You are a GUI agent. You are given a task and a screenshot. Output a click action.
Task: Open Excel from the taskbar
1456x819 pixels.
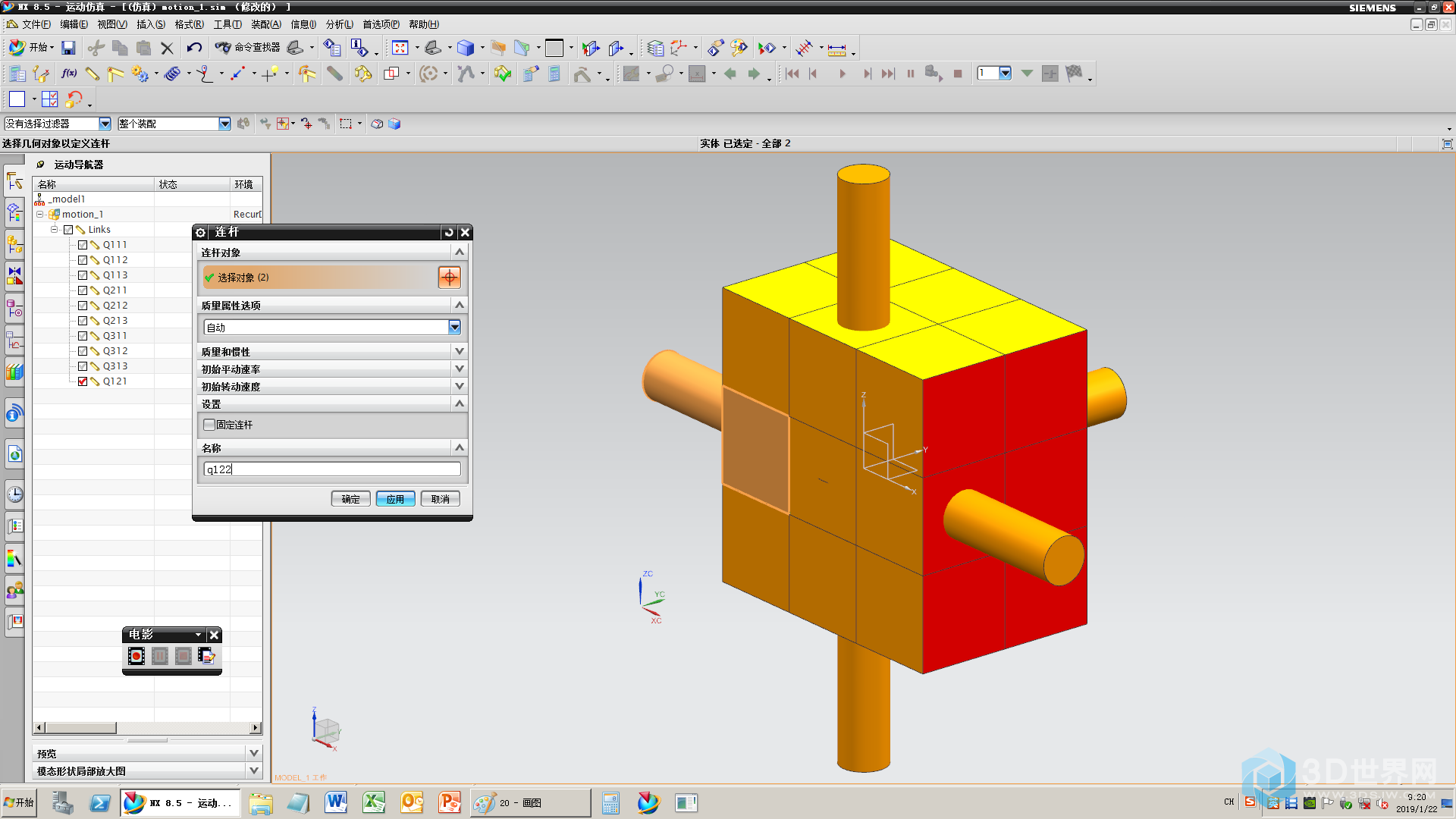pos(374,802)
